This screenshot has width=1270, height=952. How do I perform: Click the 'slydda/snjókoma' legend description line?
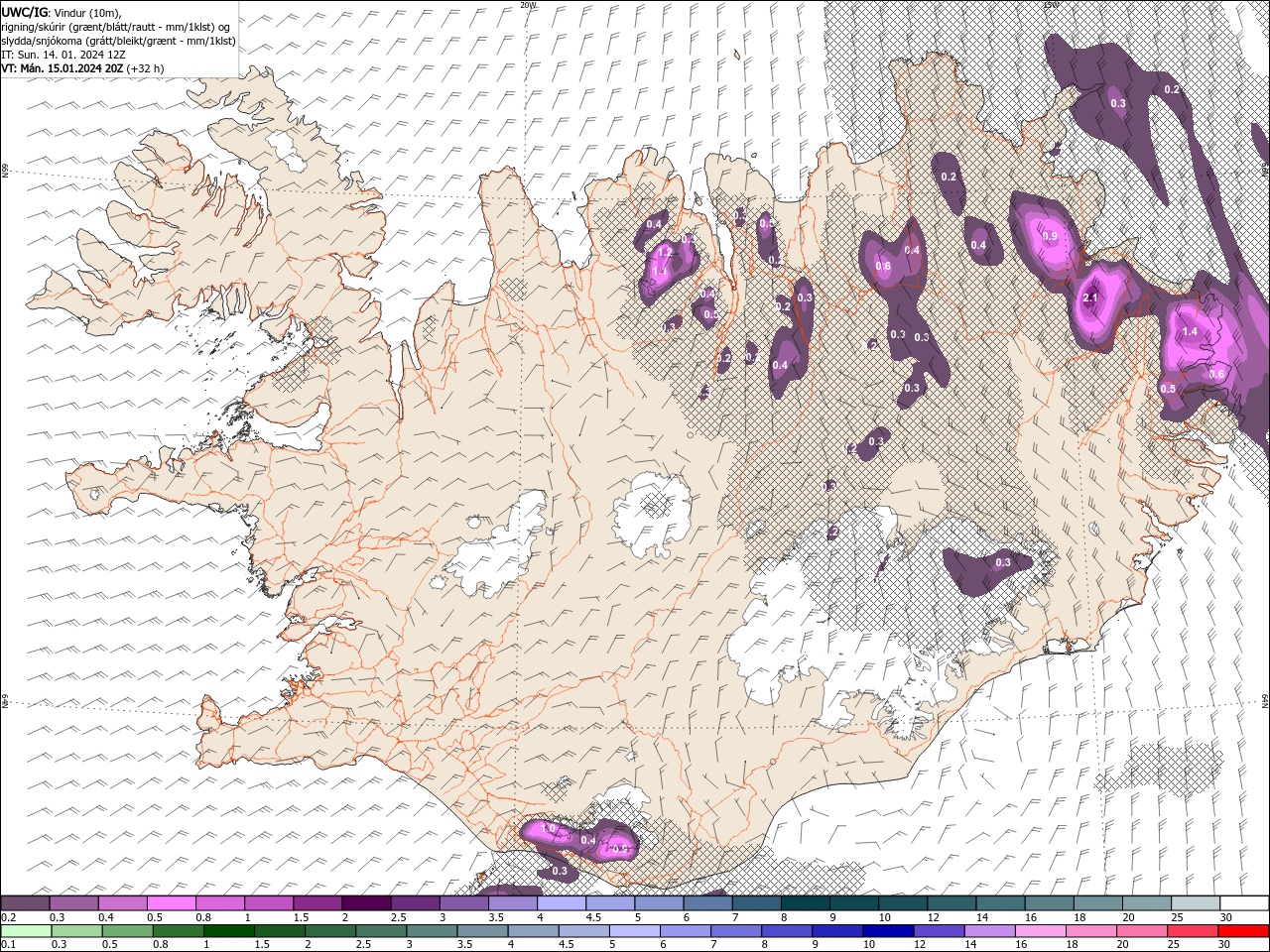tap(119, 41)
